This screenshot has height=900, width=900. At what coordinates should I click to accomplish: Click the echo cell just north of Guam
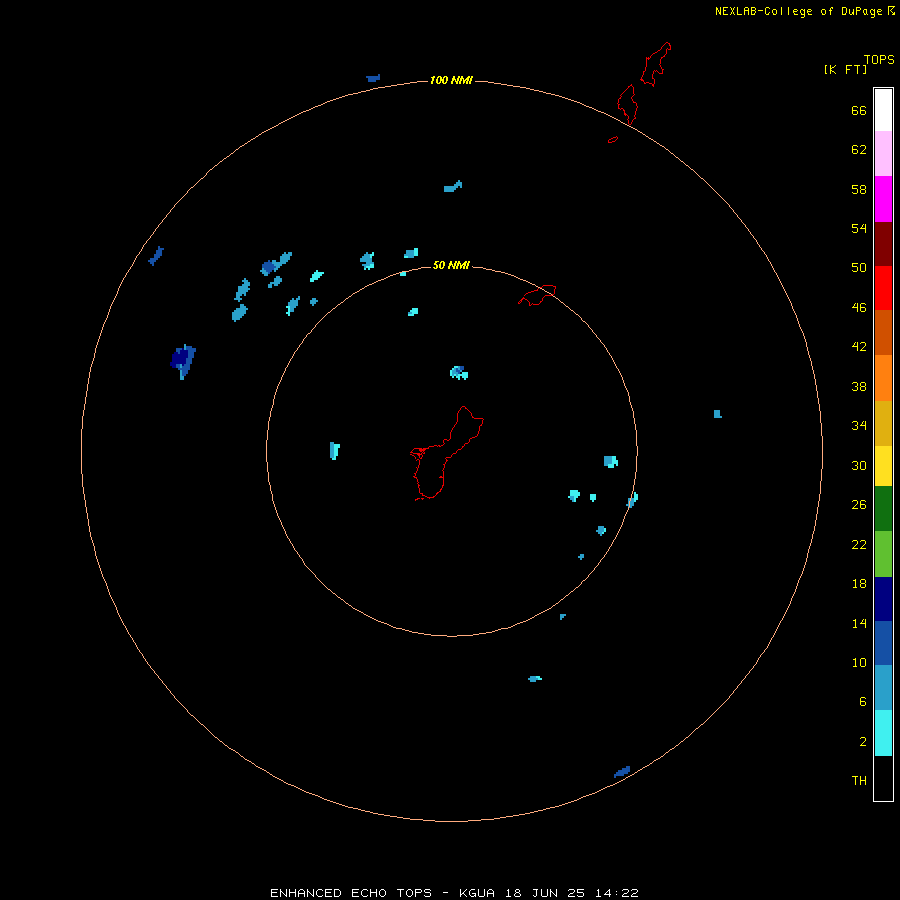pos(459,373)
